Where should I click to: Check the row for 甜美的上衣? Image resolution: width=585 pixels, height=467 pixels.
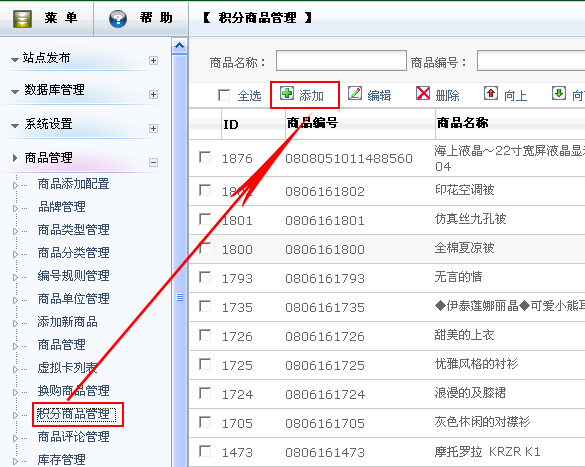coord(205,335)
